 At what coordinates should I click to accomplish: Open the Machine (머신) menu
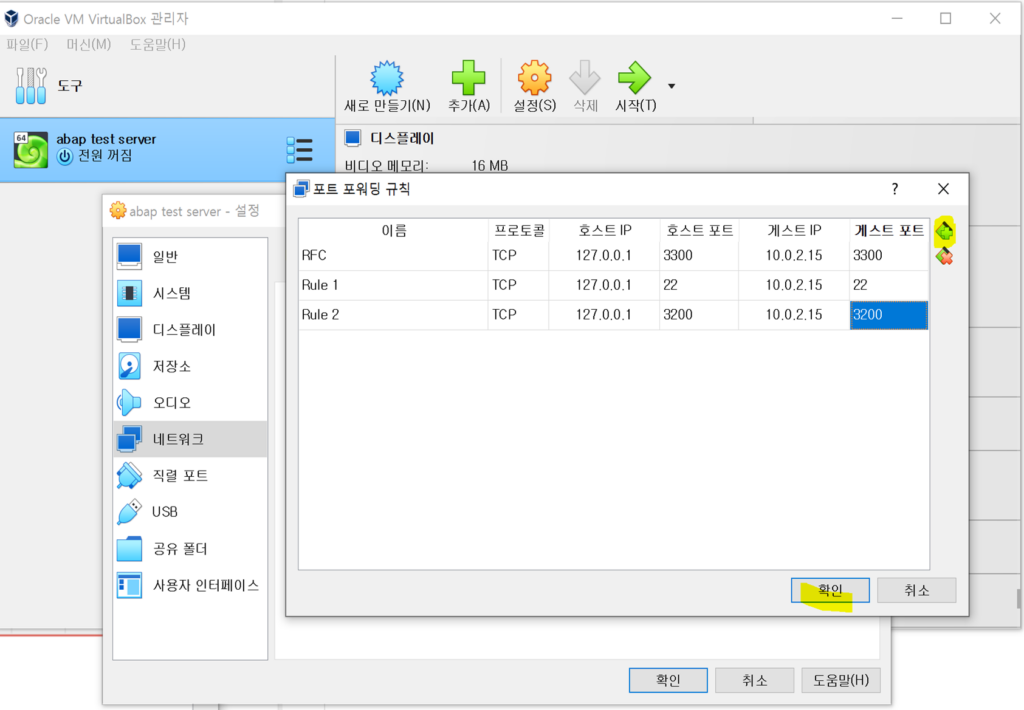pos(88,44)
